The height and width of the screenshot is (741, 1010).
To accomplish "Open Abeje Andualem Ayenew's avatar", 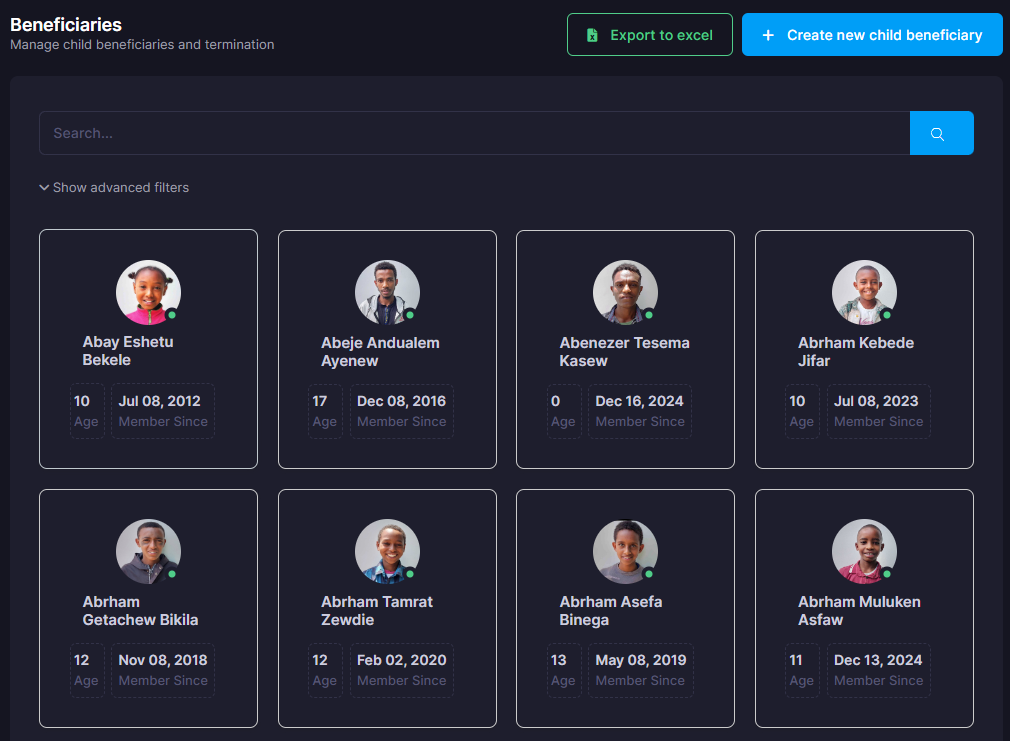I will (387, 292).
